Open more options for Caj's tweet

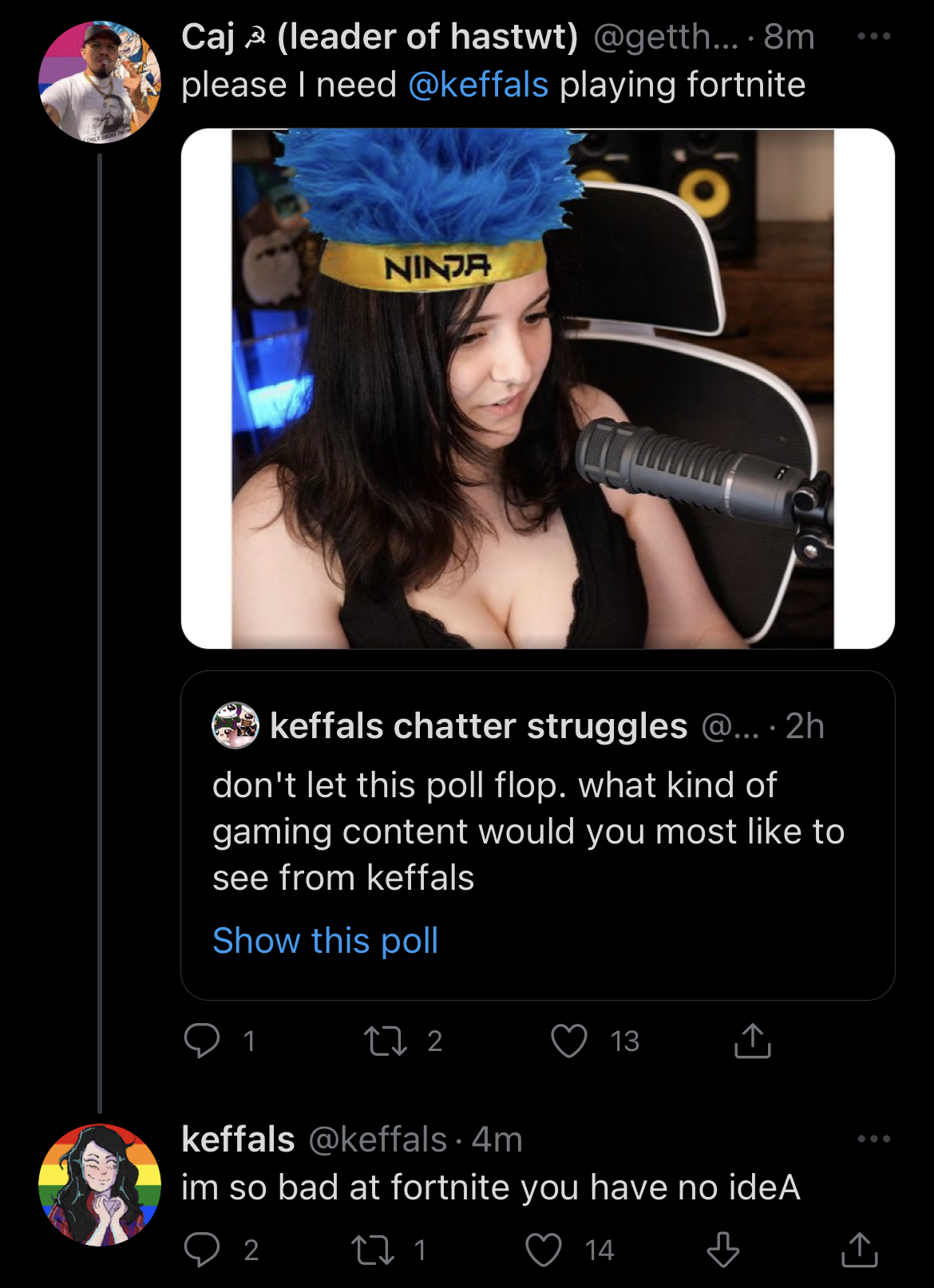pos(874,36)
